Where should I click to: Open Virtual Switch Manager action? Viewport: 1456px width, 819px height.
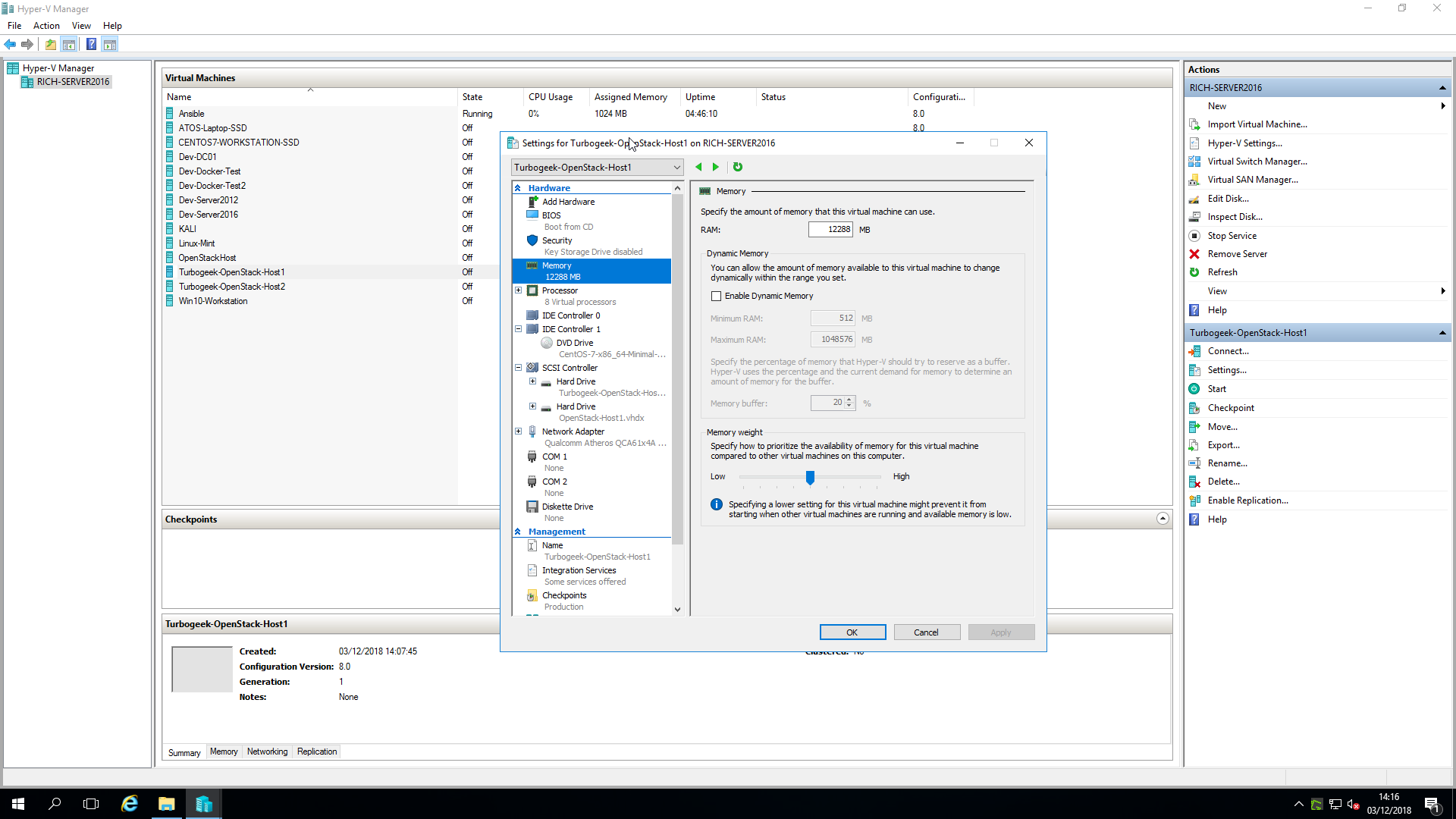pos(1257,162)
